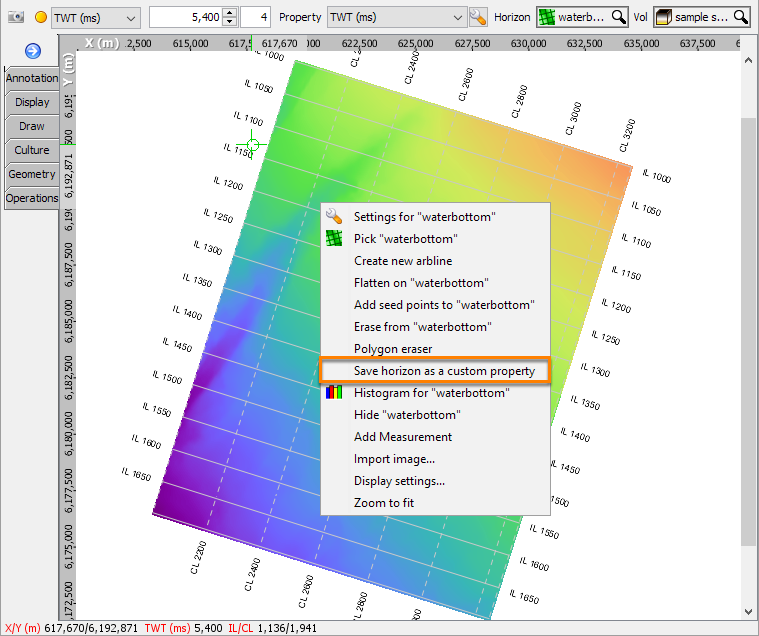Select Create new arbline
This screenshot has height=636, width=759.
(x=435, y=260)
